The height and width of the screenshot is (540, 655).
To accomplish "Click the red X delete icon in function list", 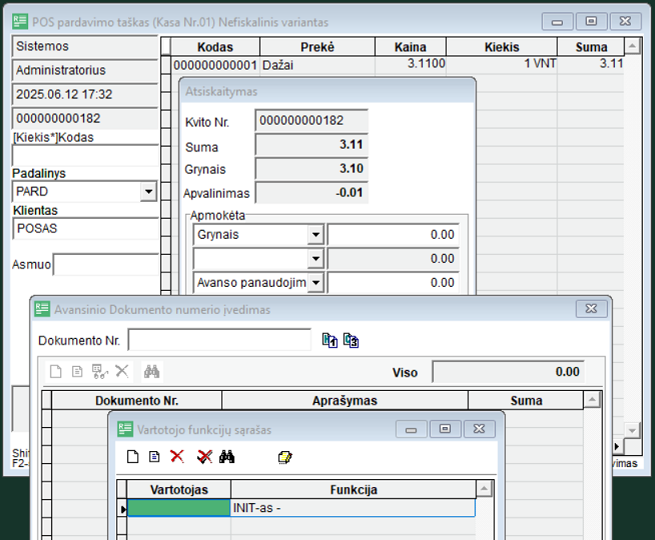I will (177, 456).
